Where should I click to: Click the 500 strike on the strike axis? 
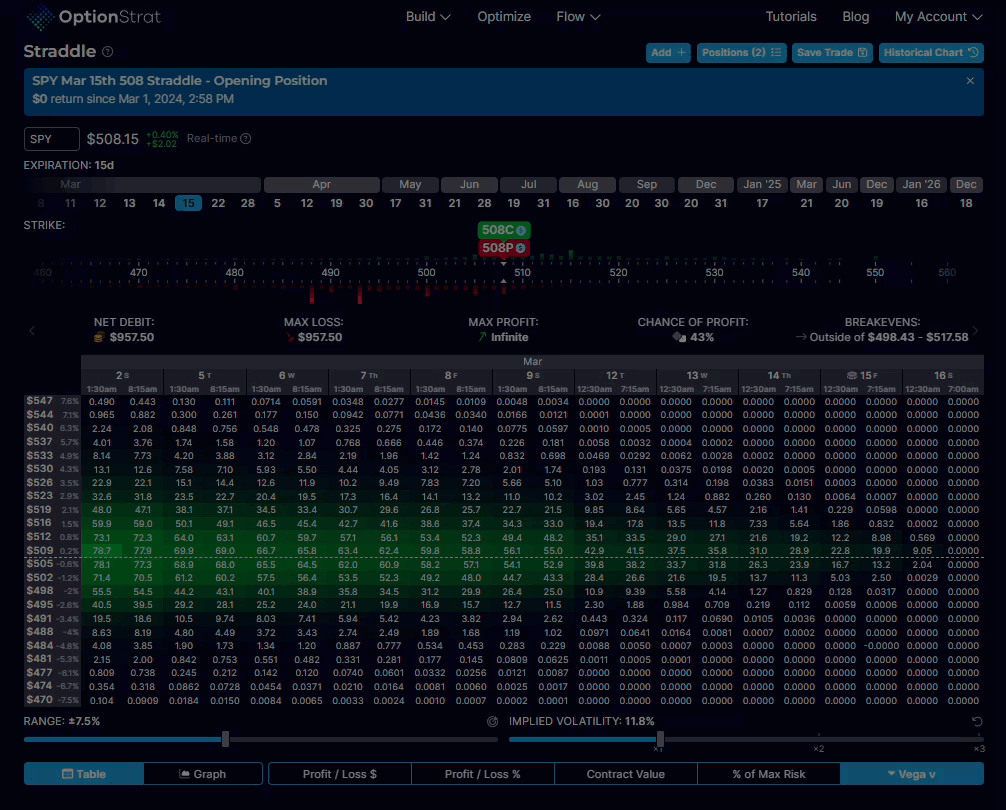click(x=427, y=273)
